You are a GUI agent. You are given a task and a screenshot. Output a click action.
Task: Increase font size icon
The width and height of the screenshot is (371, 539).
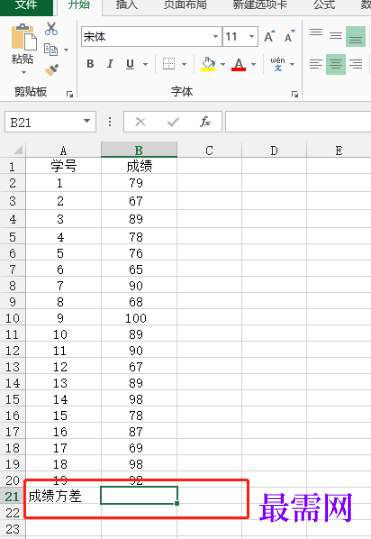(x=270, y=36)
